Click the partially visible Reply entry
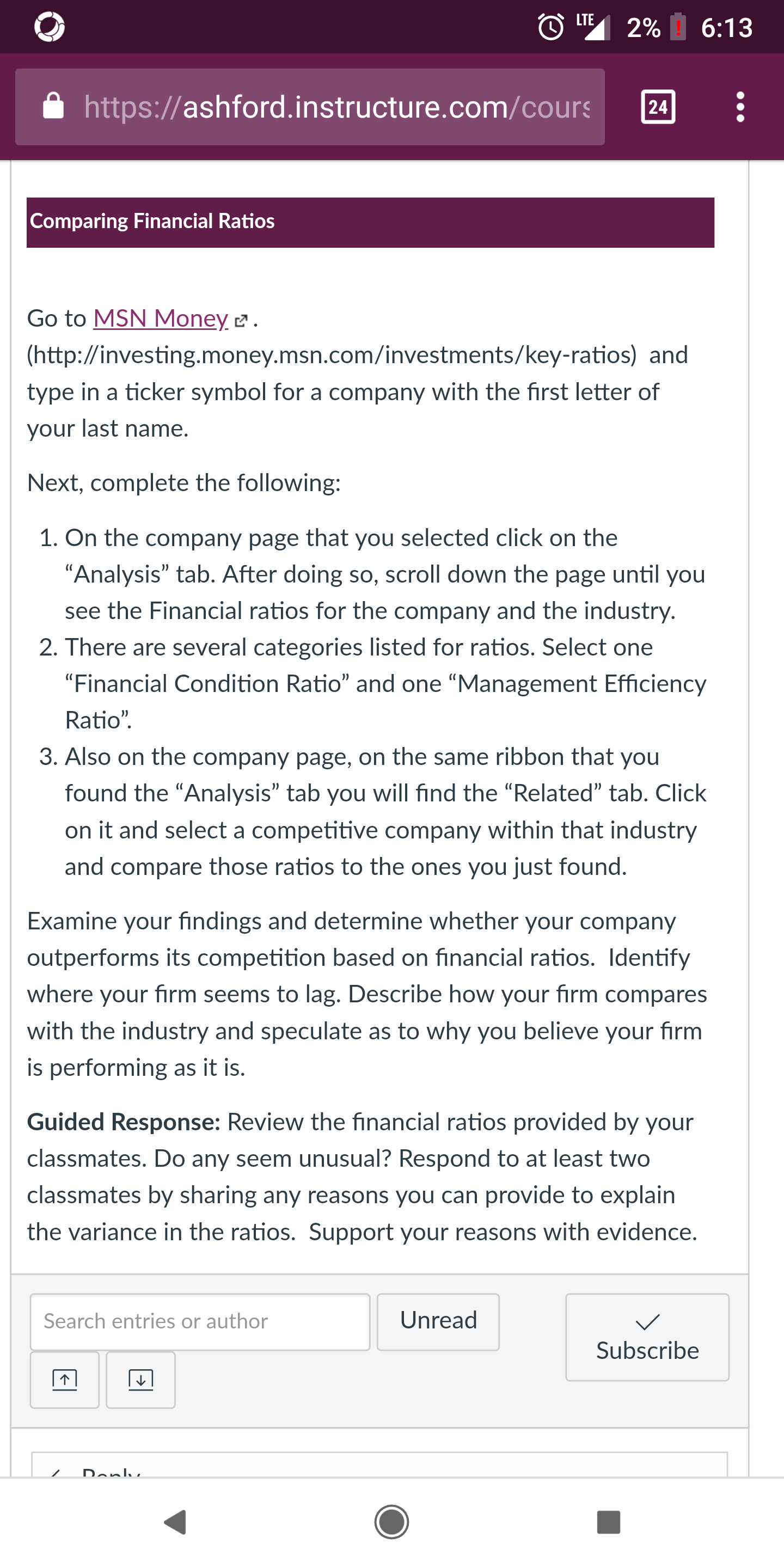The height and width of the screenshot is (1568, 784). (379, 1466)
